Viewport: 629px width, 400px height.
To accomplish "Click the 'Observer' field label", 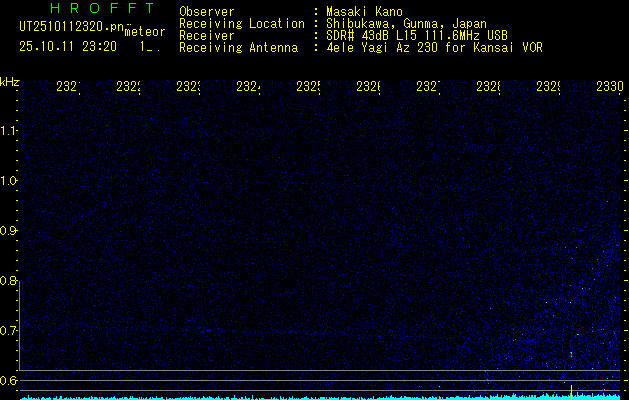I will (x=207, y=11).
